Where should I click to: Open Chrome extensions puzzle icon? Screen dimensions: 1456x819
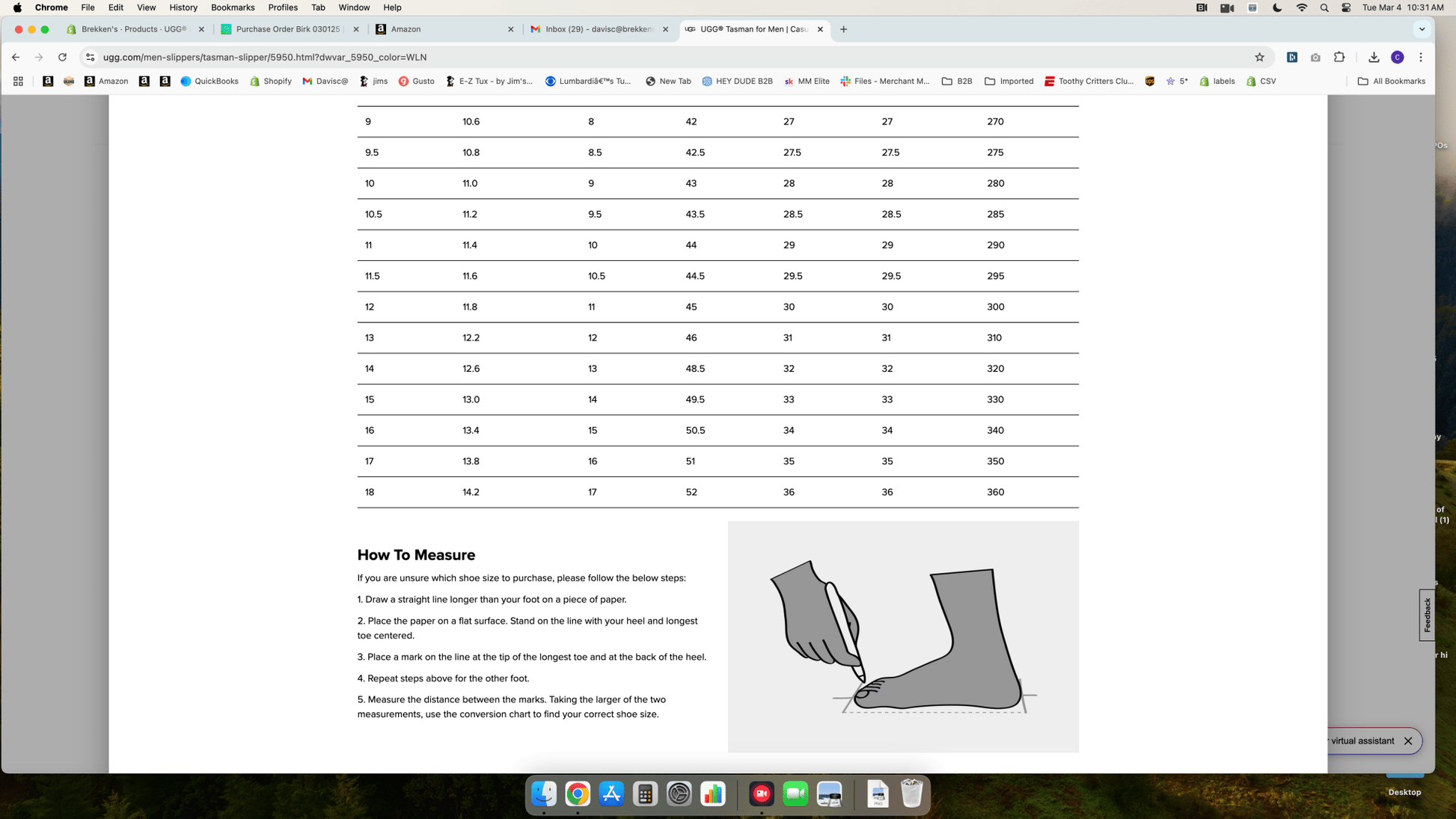pyautogui.click(x=1339, y=57)
